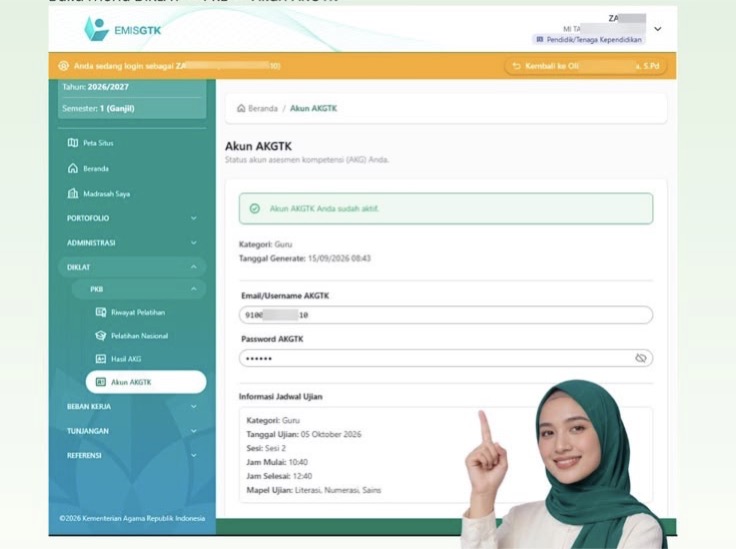
Task: Select TUNJANGAN menu label
Action: coord(88,431)
